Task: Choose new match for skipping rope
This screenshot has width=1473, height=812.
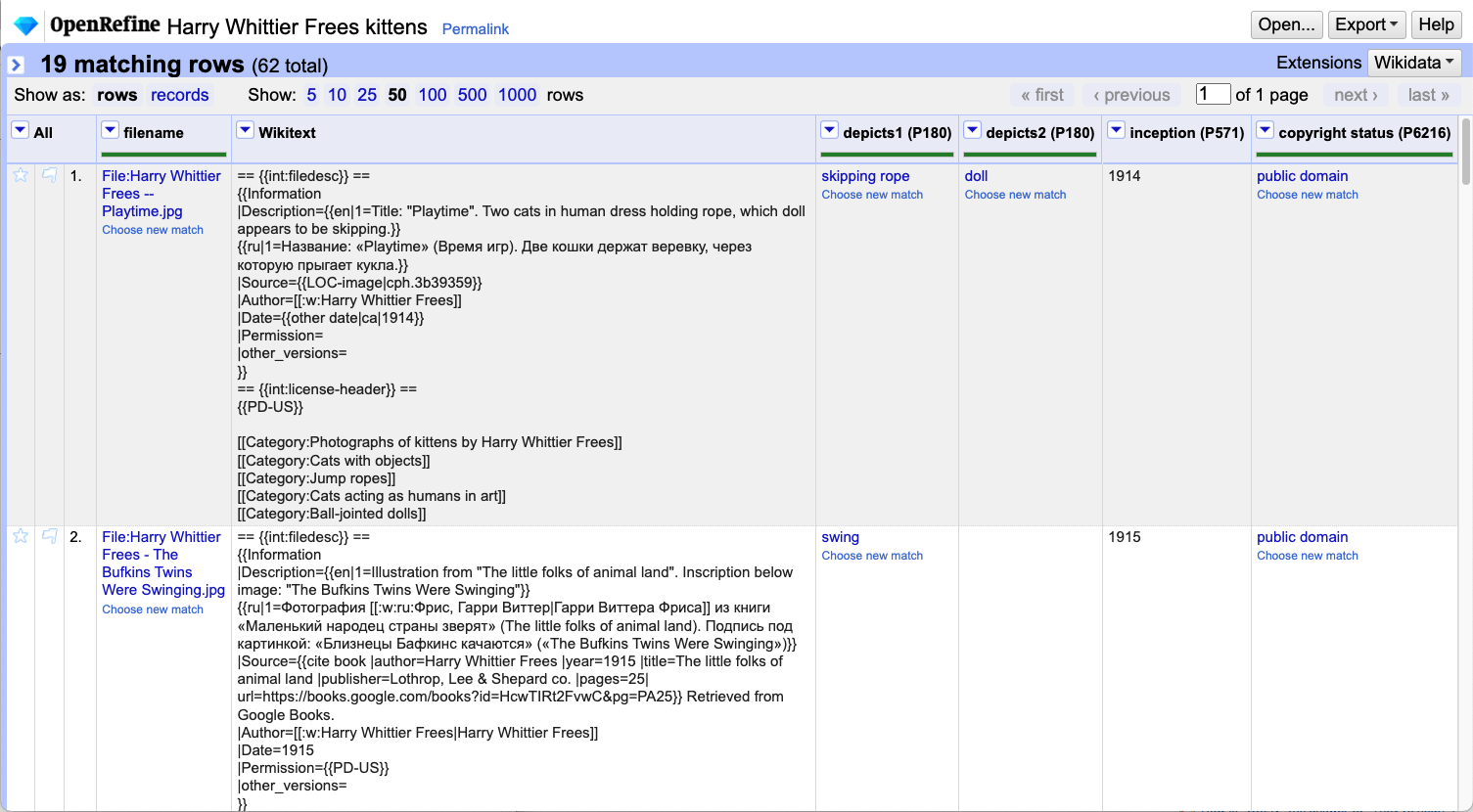Action: (872, 194)
